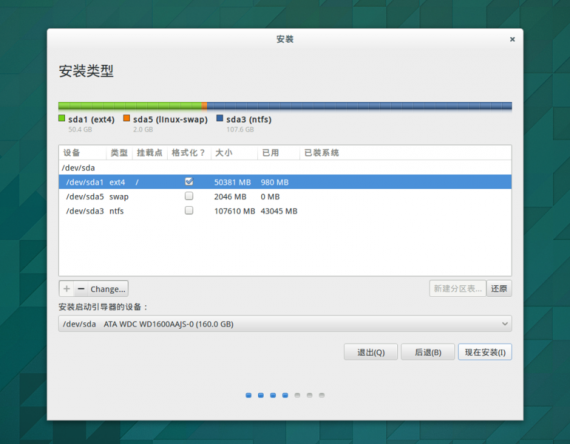Click the 新建分区表... button
Image resolution: width=570 pixels, height=444 pixels.
click(x=457, y=289)
